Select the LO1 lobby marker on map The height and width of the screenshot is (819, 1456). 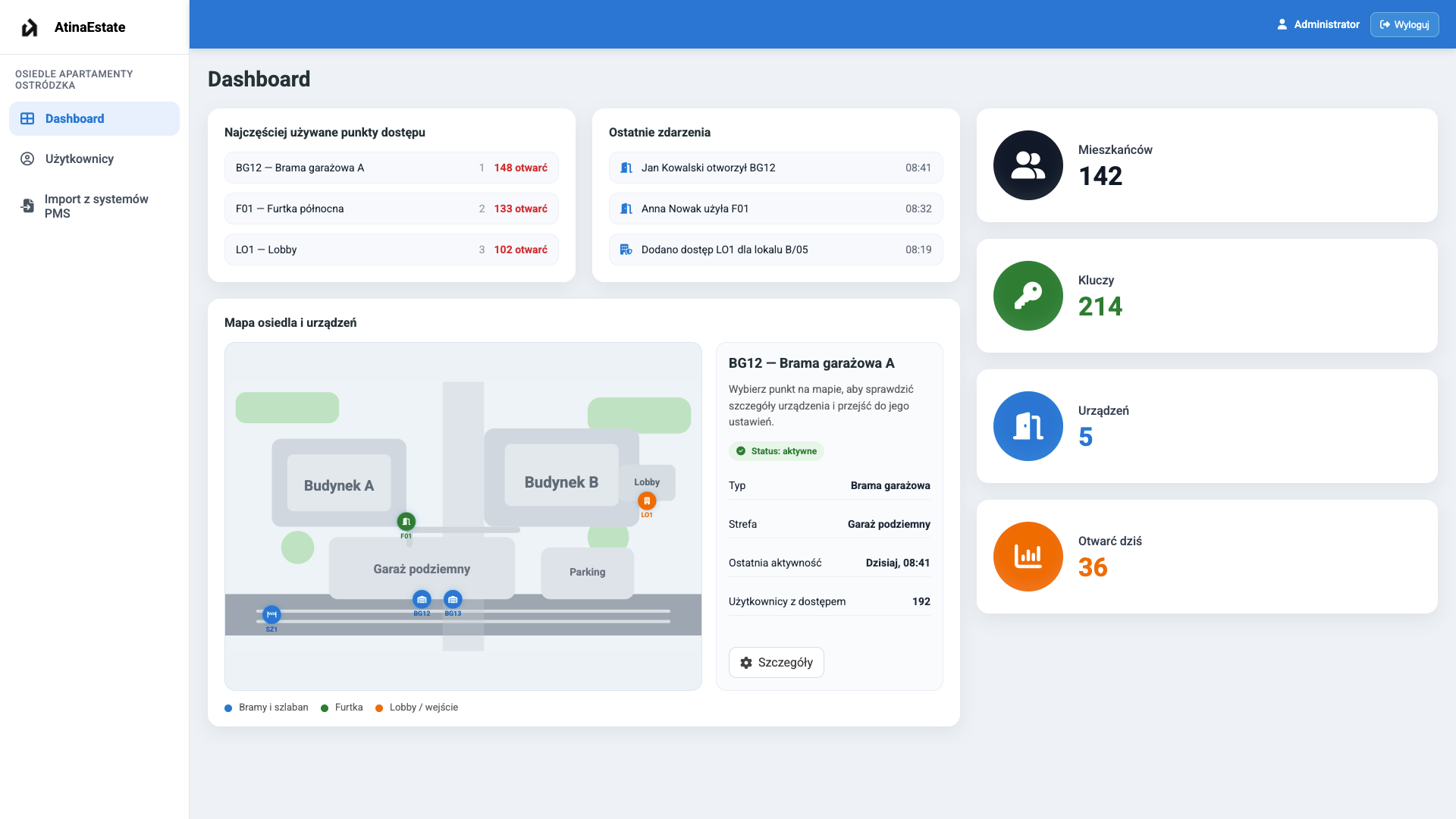(x=647, y=501)
